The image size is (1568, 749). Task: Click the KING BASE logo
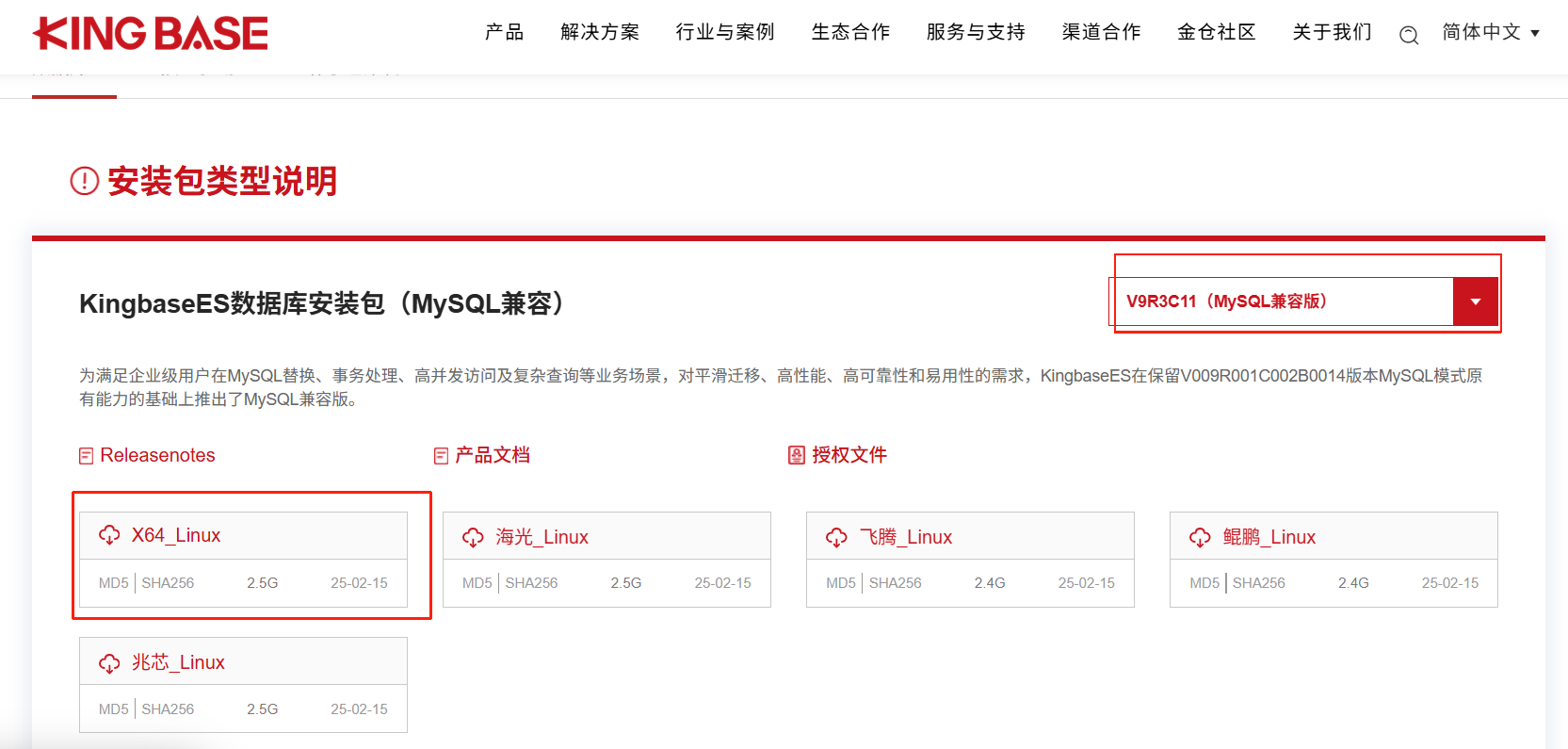(x=151, y=34)
